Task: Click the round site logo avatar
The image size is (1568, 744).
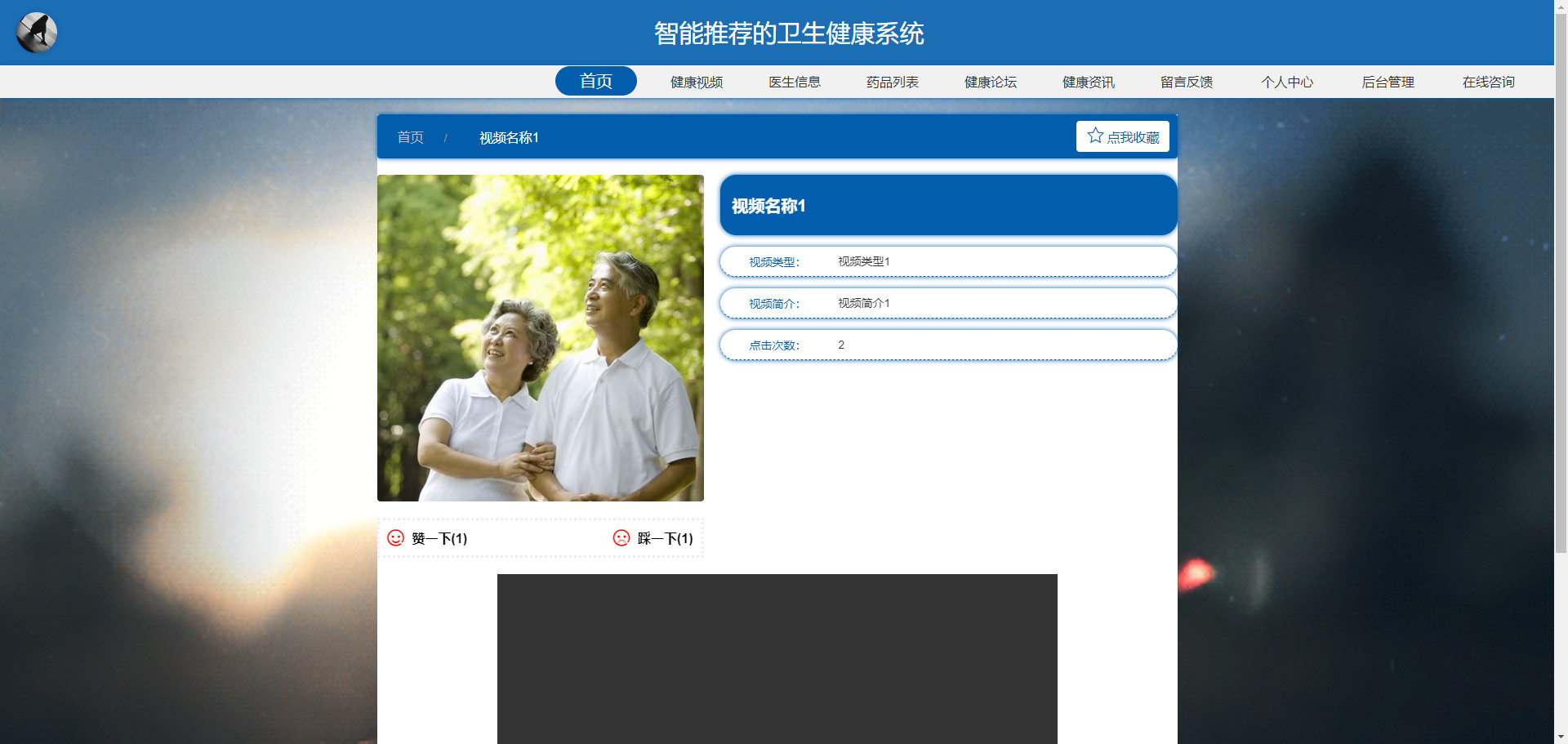Action: (x=37, y=33)
